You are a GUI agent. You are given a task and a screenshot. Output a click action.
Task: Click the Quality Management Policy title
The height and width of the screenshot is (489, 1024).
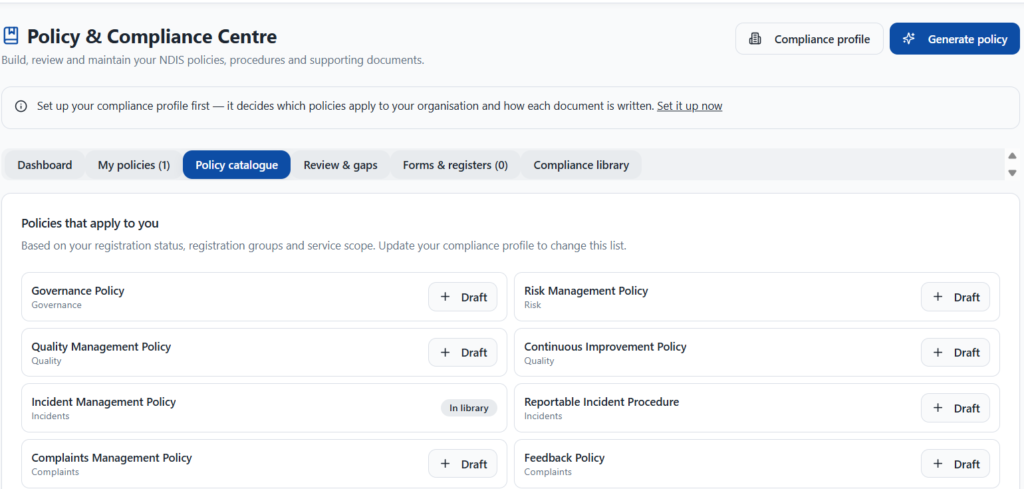coord(101,347)
